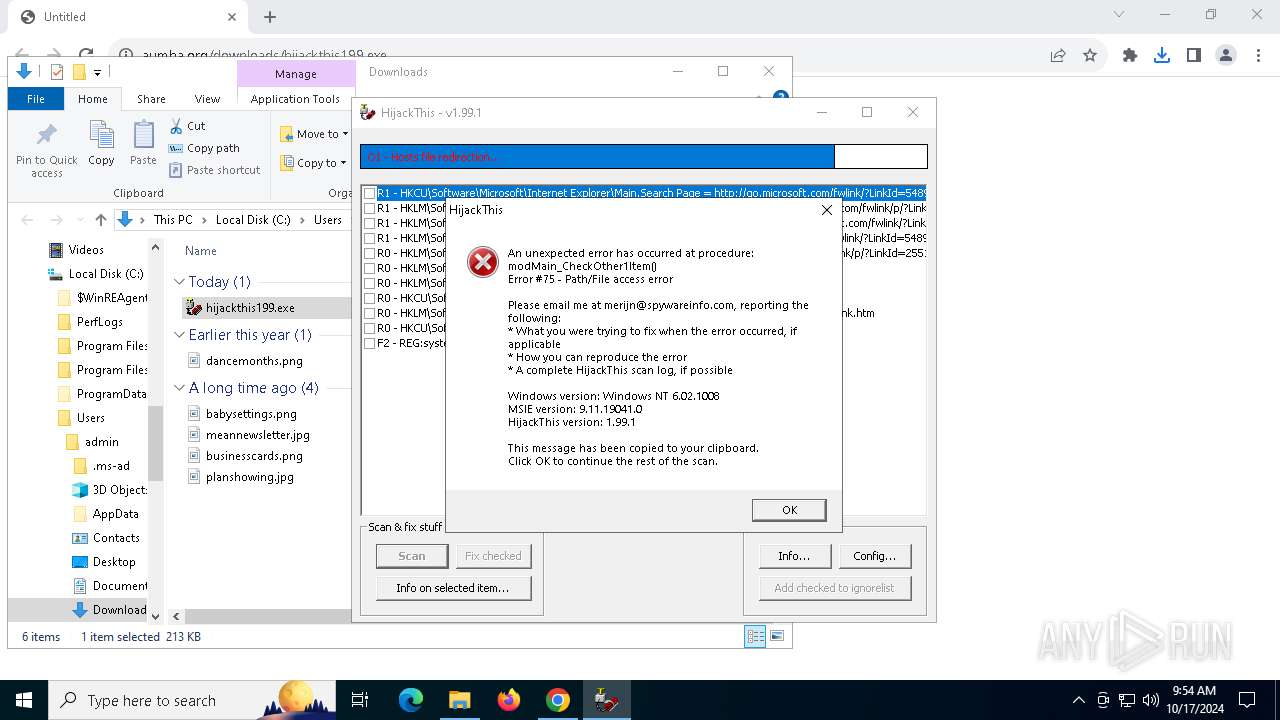Open the Move to dropdown

[314, 134]
